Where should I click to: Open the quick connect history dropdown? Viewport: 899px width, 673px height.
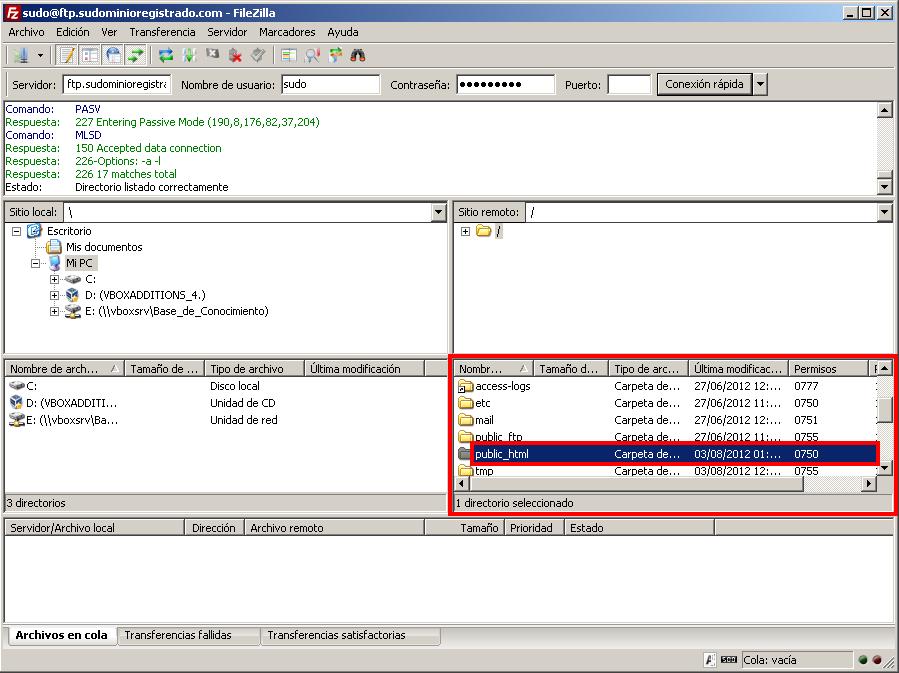[x=760, y=84]
